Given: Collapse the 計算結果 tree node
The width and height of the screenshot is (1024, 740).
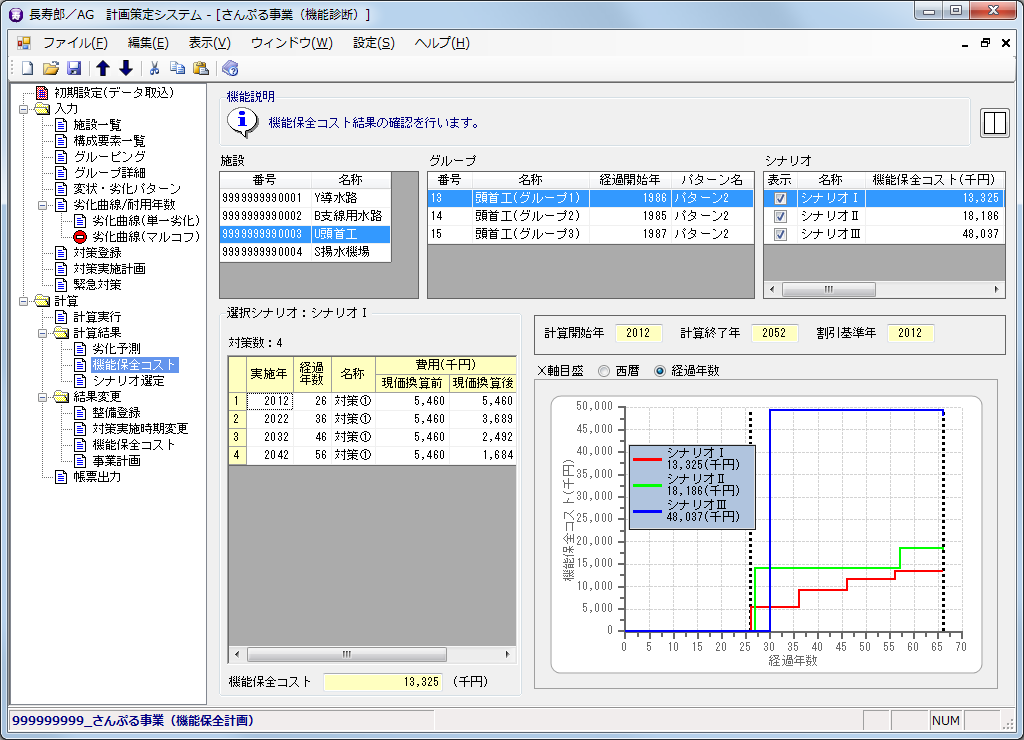Looking at the screenshot, I should tap(43, 333).
